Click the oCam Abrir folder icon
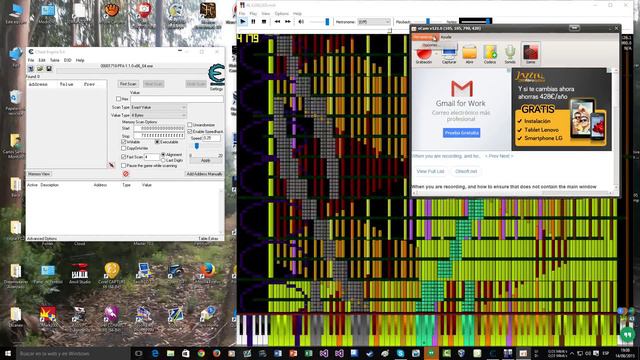The width and height of the screenshot is (640, 360). pos(469,55)
